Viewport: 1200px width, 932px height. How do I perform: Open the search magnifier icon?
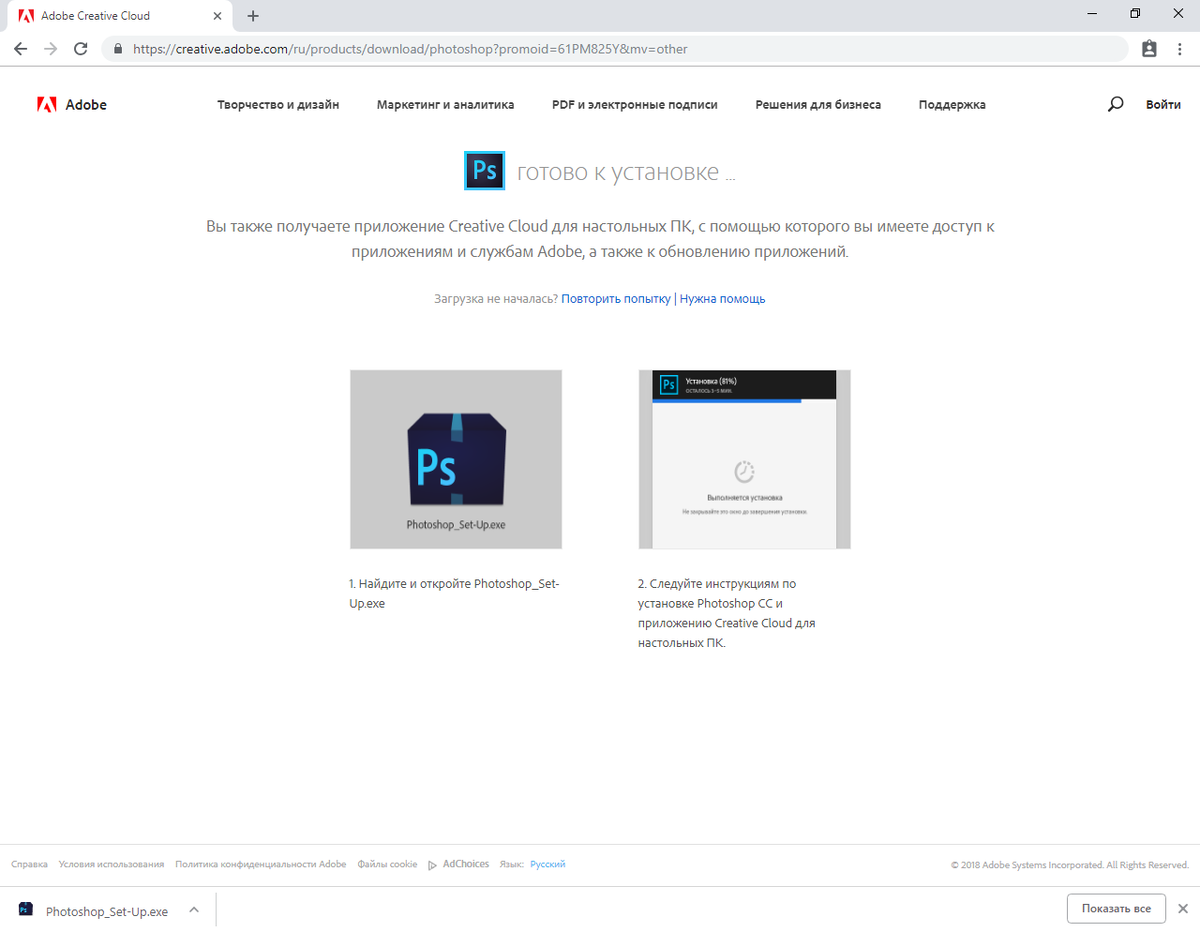coord(1115,104)
